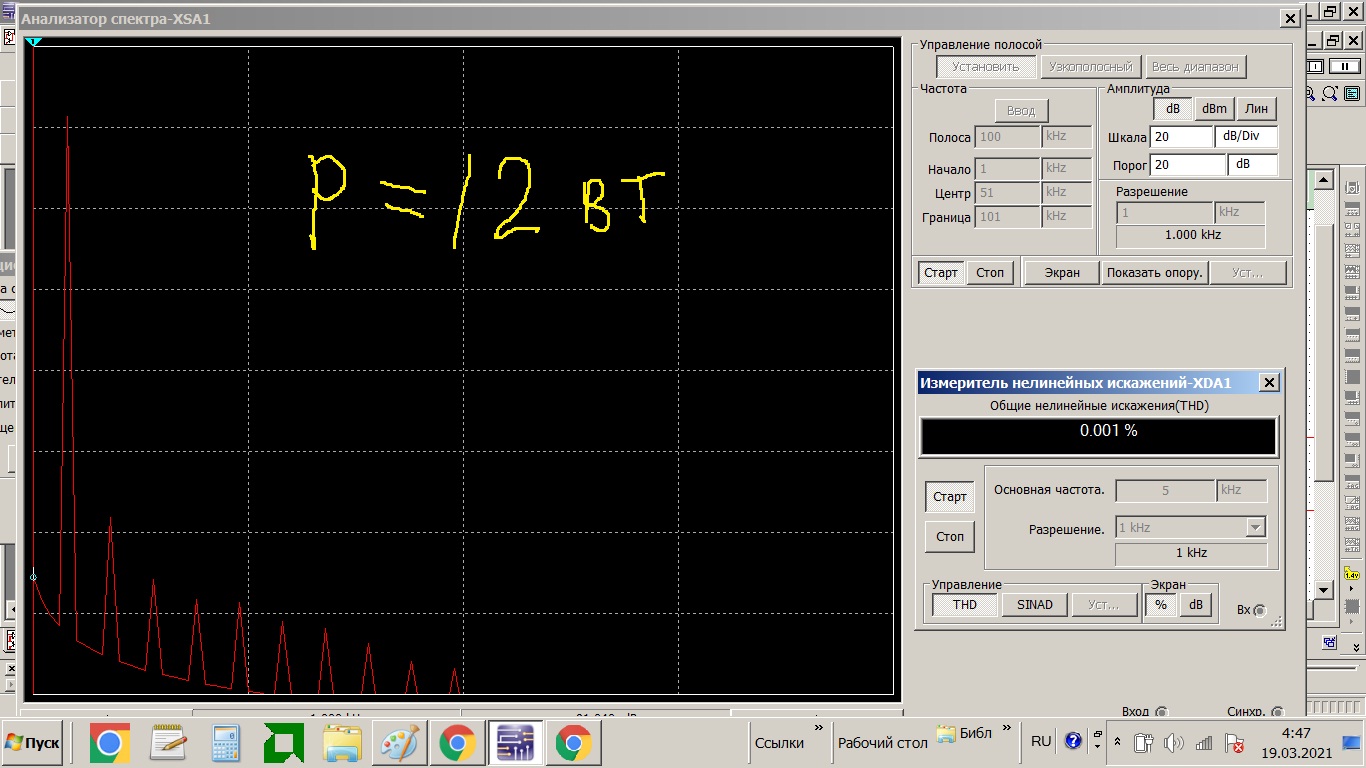This screenshot has width=1366, height=768.
Task: Click Экран reverse button
Action: (1062, 273)
